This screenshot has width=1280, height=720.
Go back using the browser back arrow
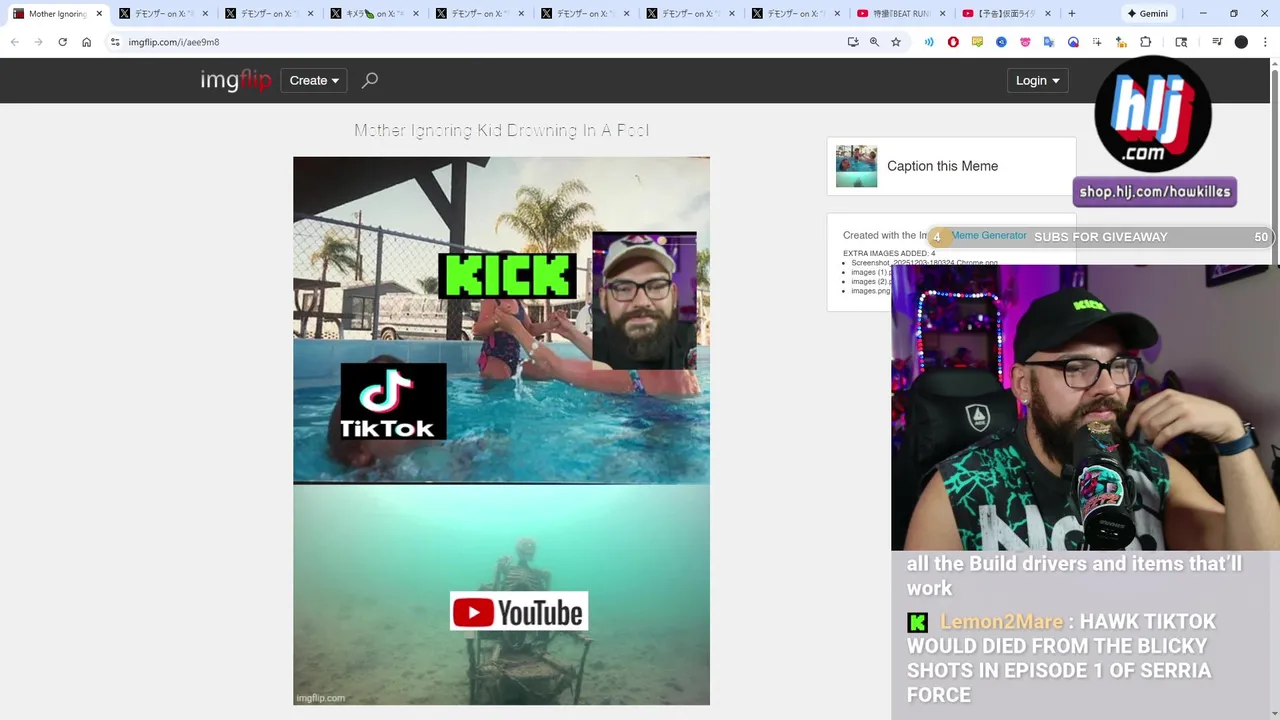pyautogui.click(x=15, y=42)
